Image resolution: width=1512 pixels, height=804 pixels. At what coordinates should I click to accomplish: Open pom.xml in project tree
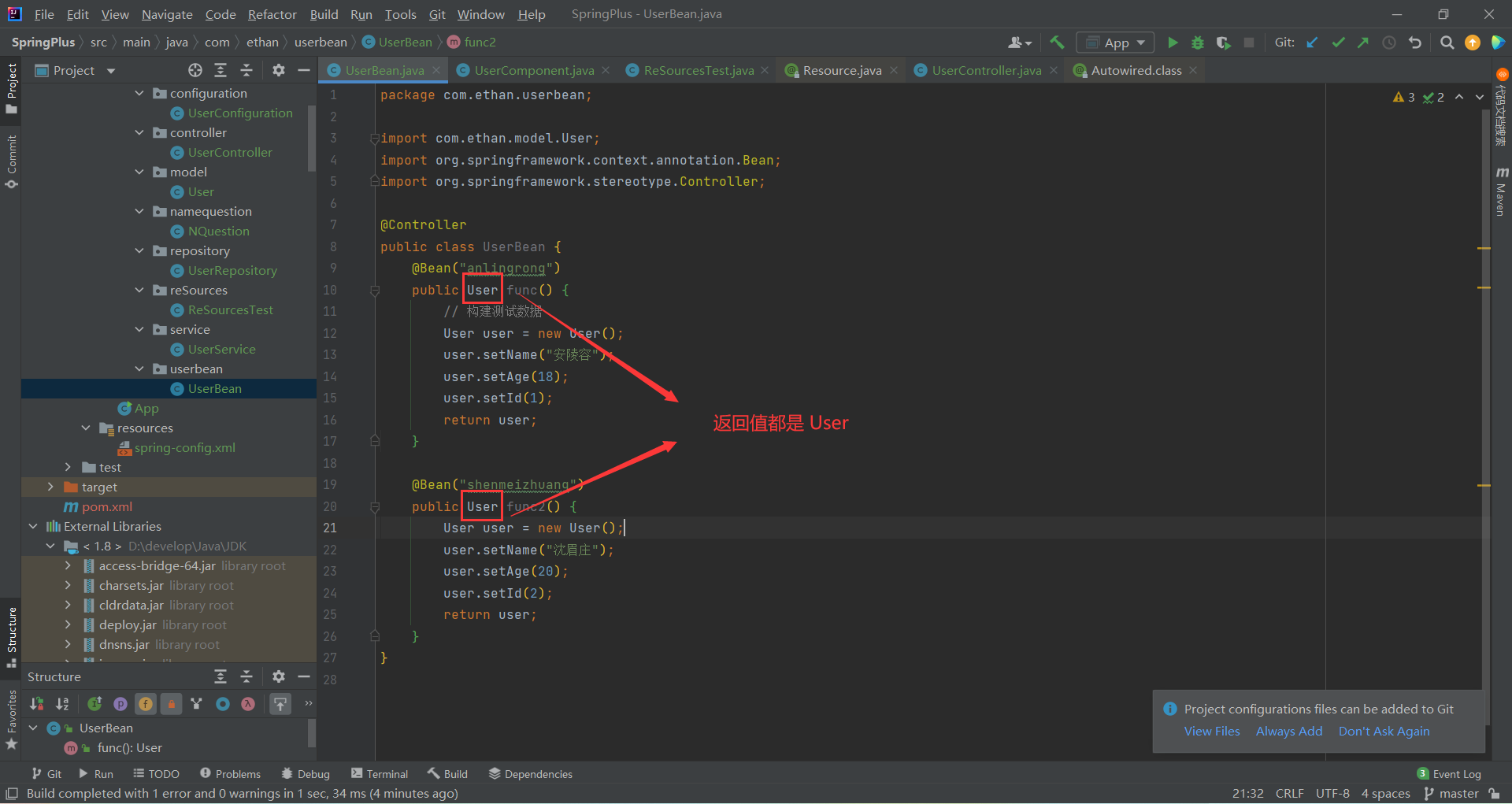[x=107, y=507]
